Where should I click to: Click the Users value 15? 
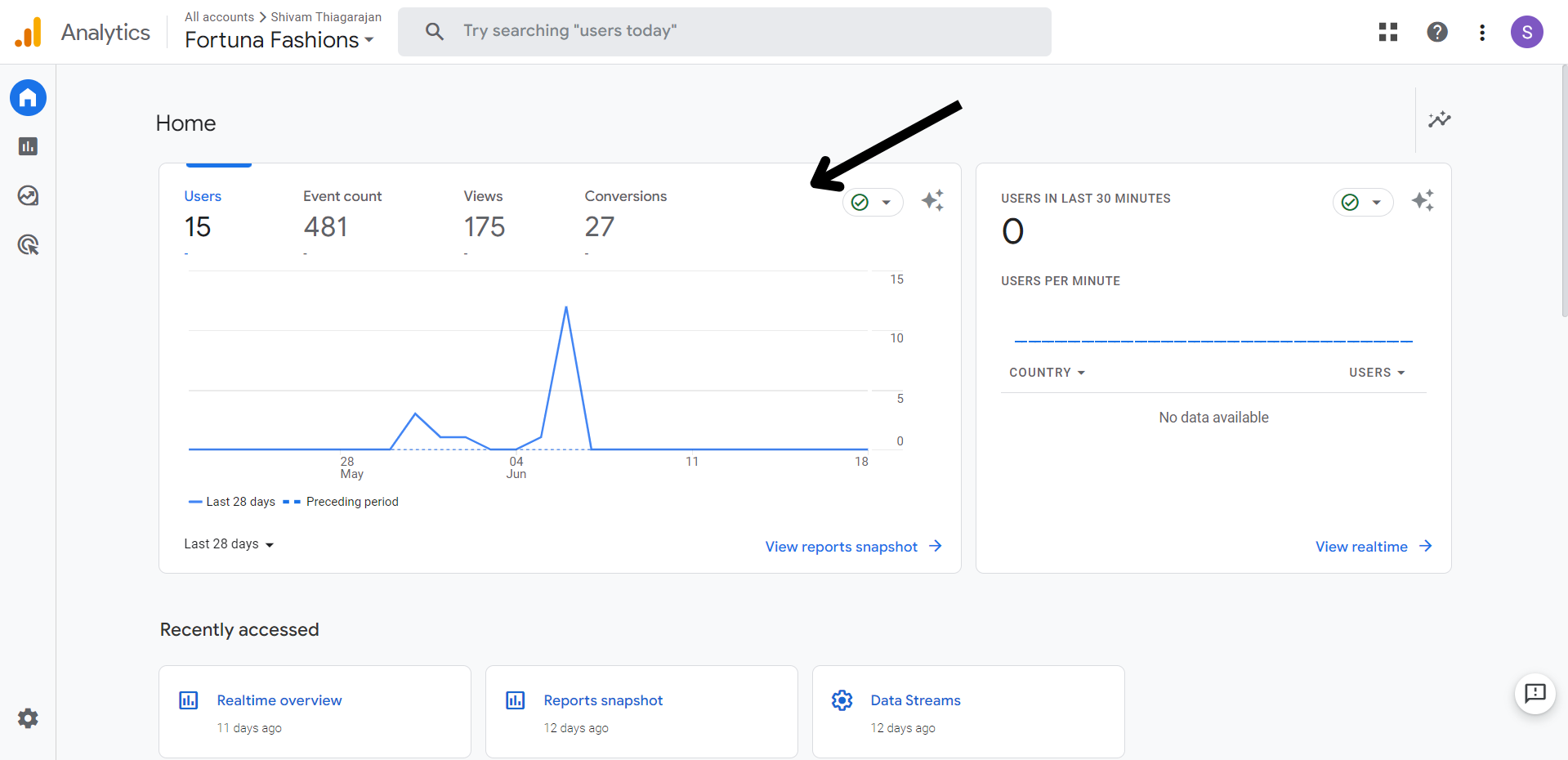[198, 227]
